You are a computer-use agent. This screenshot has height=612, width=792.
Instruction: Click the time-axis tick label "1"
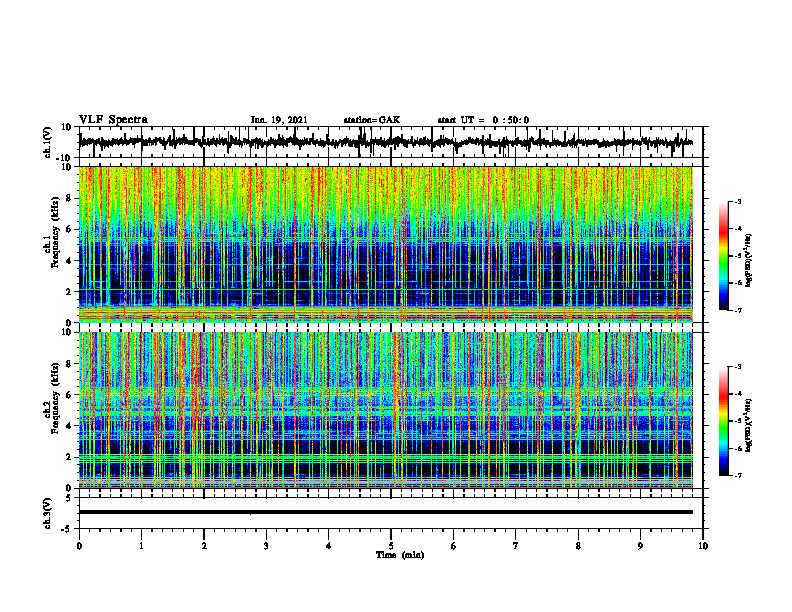[141, 546]
